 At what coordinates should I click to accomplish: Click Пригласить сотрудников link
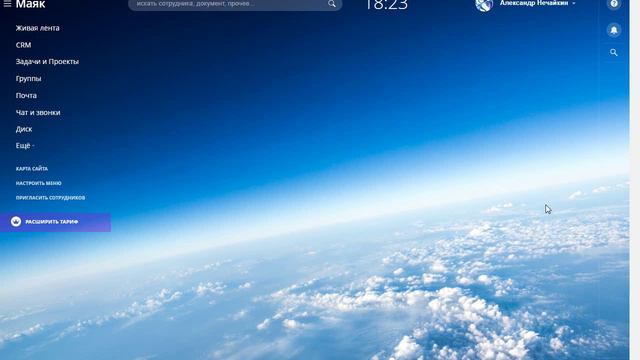(x=51, y=198)
